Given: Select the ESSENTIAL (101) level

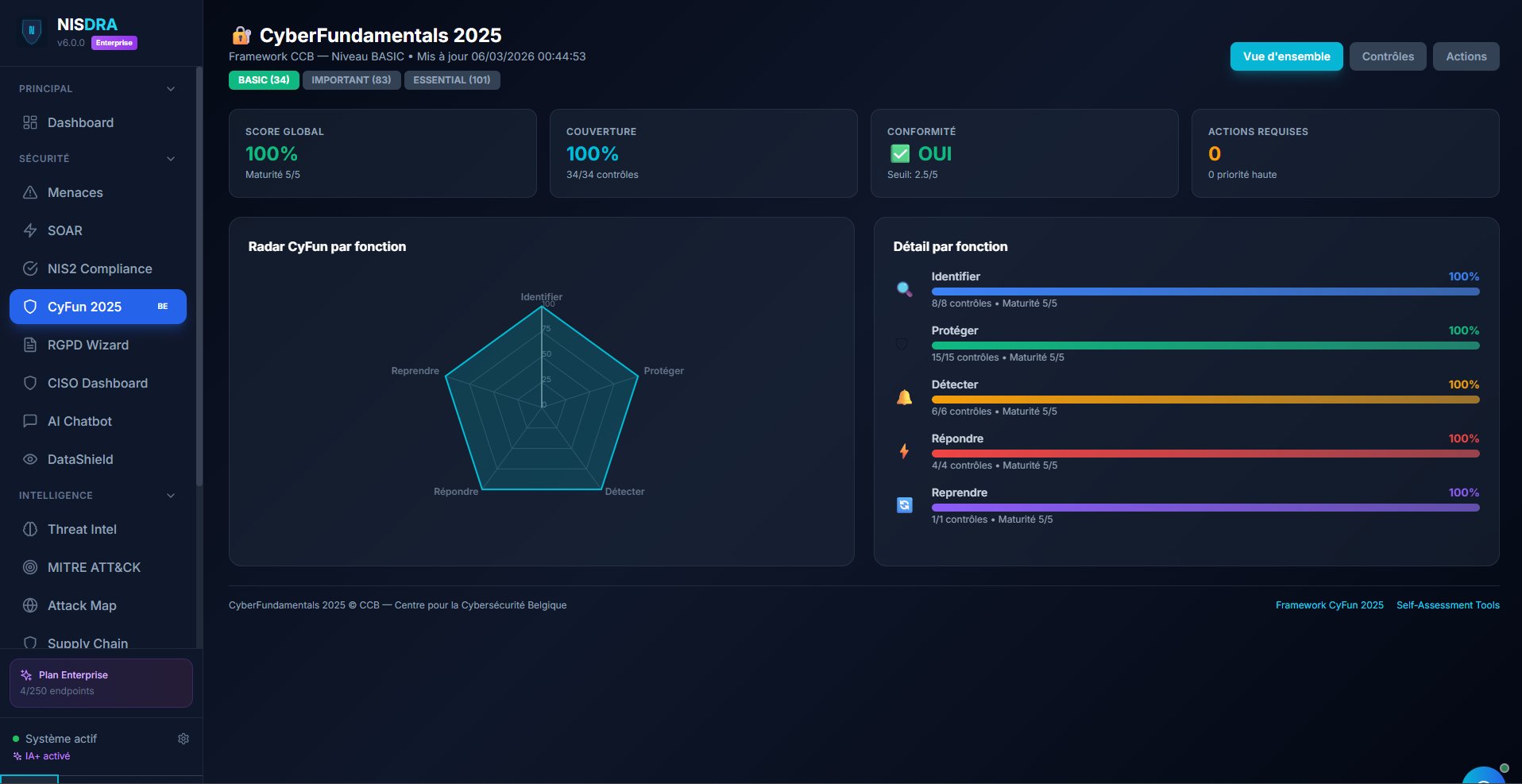Looking at the screenshot, I should 452,80.
